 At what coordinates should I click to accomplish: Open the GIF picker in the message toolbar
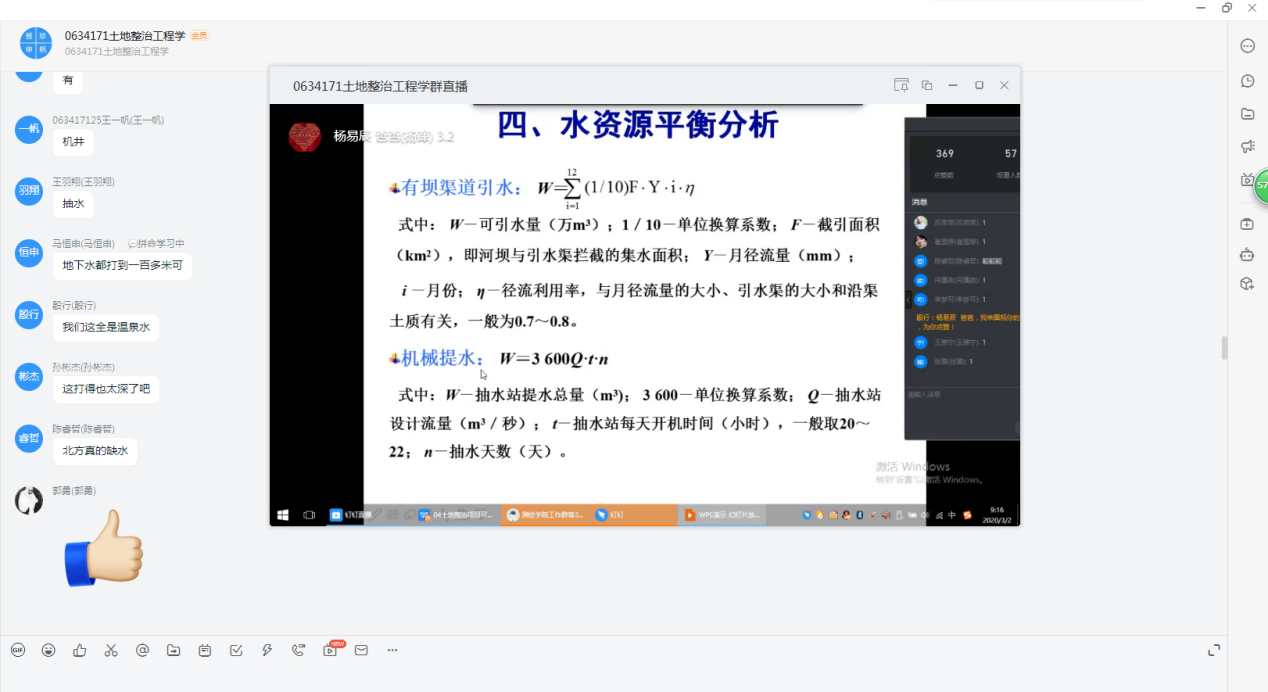[18, 650]
